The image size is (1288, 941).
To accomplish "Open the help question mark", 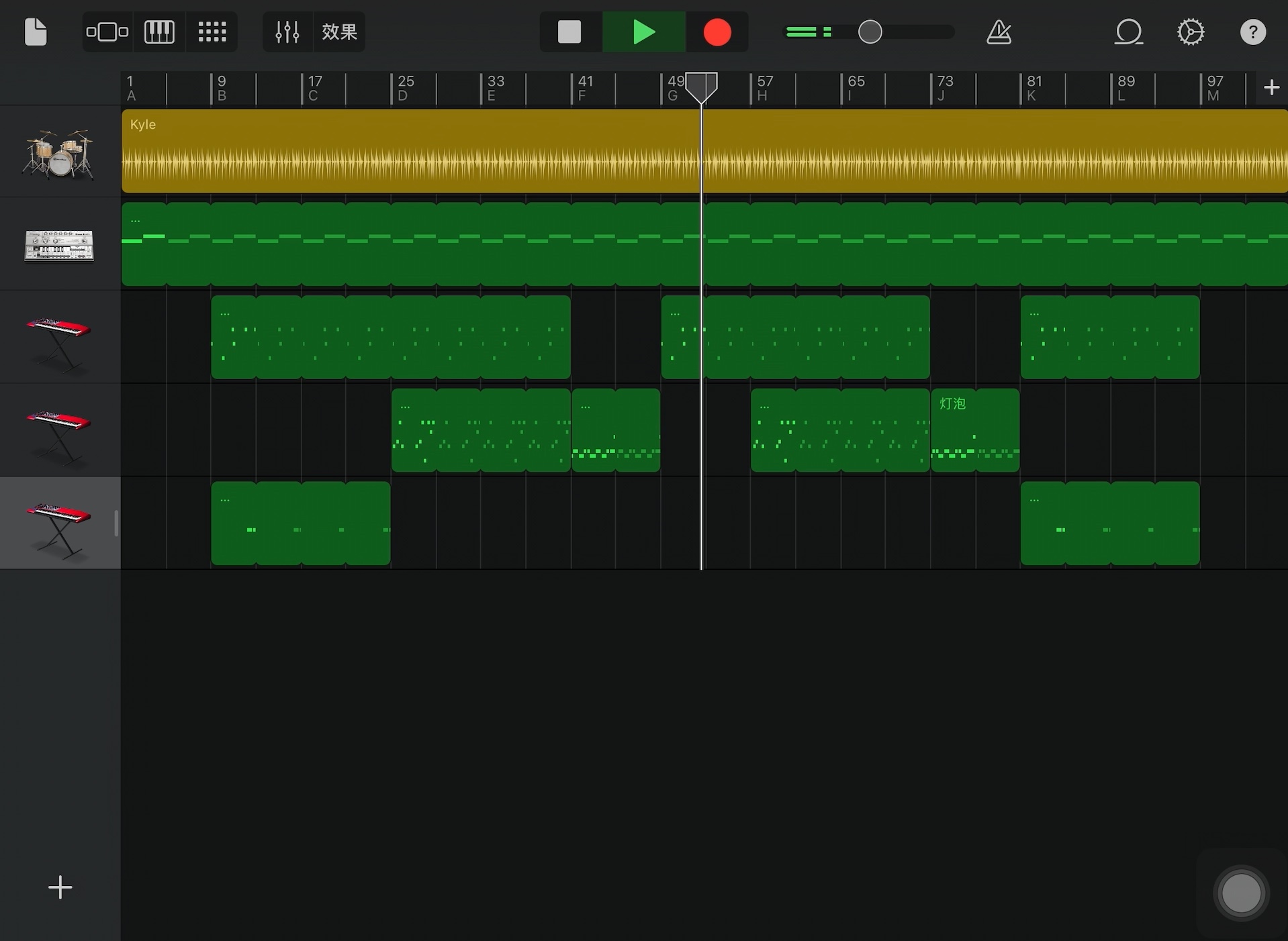I will 1252,32.
